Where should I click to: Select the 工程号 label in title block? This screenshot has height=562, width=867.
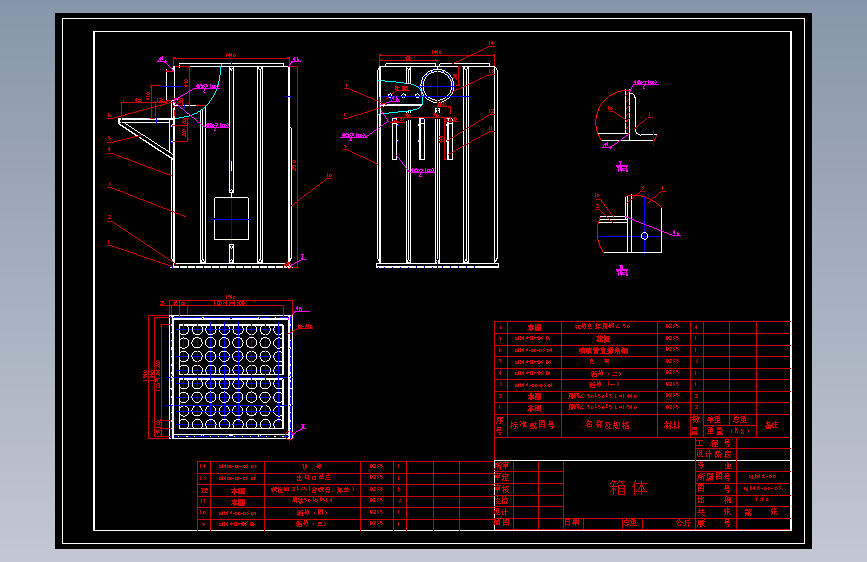[x=714, y=443]
